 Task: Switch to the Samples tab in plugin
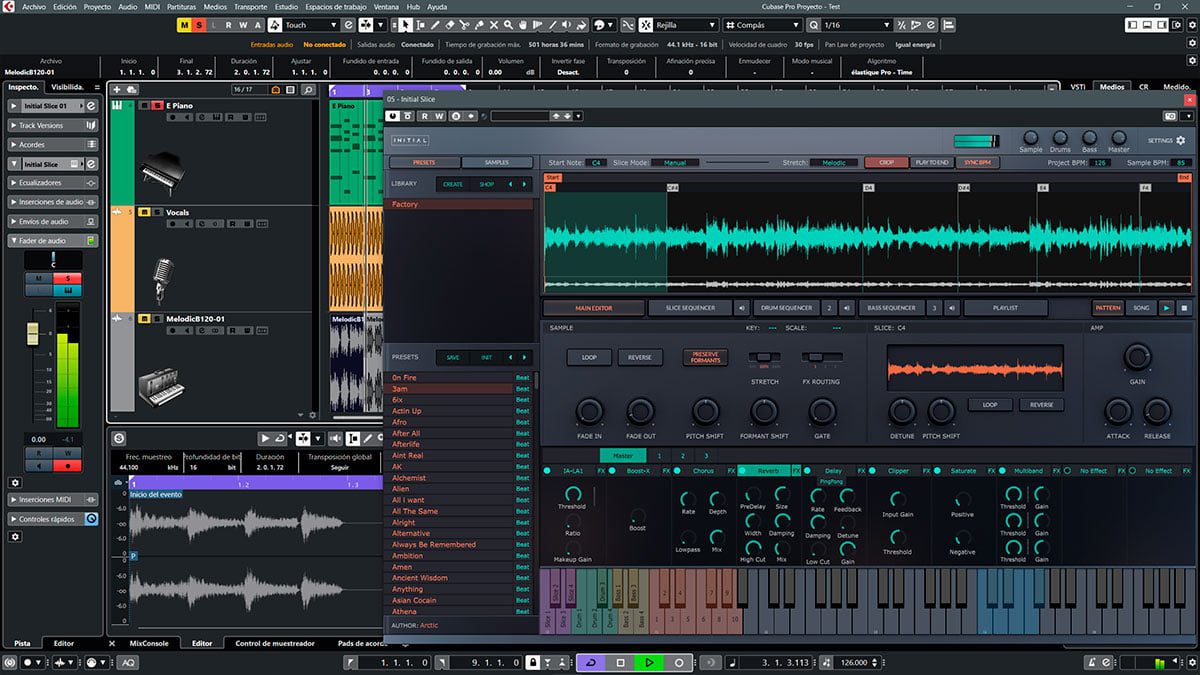[x=497, y=162]
